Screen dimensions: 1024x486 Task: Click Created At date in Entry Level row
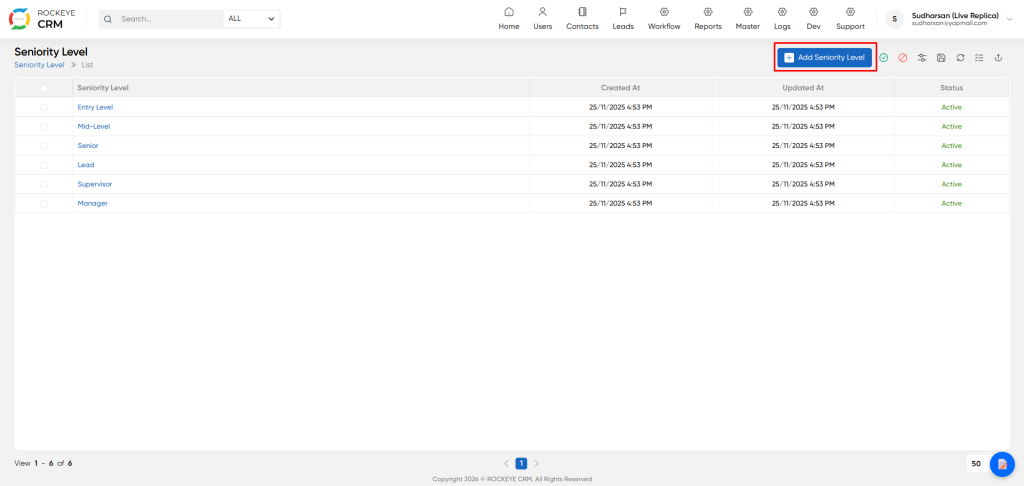[620, 107]
